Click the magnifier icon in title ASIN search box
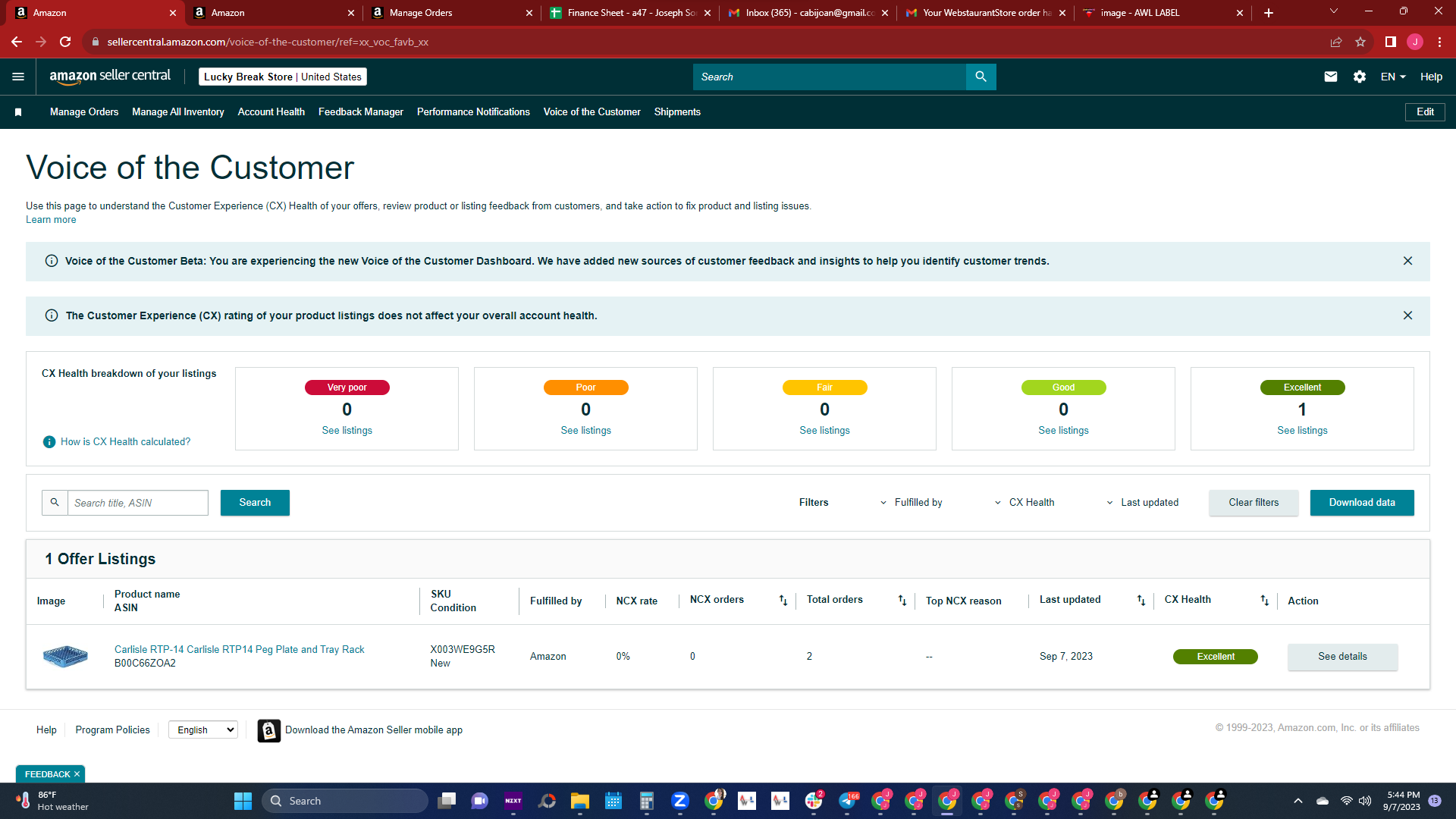This screenshot has width=1456, height=819. [55, 503]
